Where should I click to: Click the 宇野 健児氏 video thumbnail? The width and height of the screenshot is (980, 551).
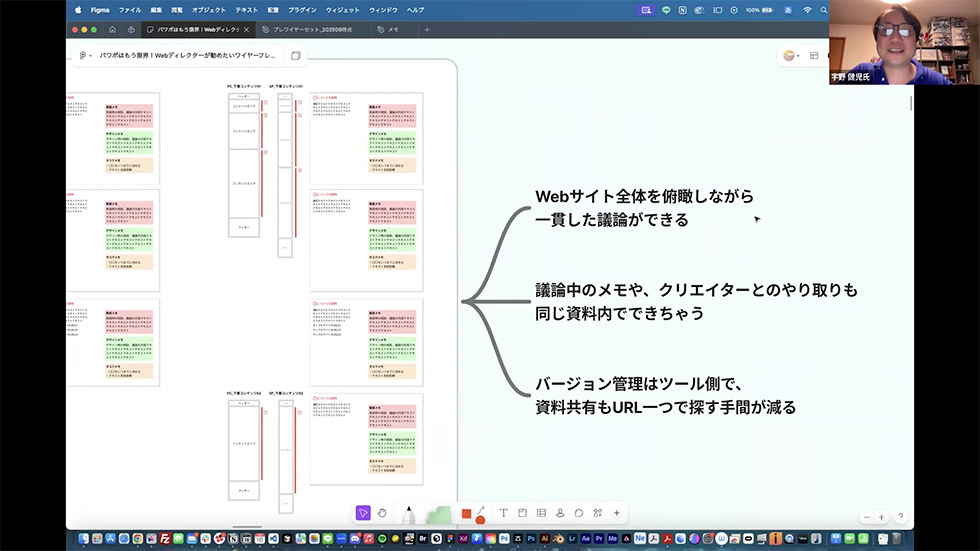point(904,42)
